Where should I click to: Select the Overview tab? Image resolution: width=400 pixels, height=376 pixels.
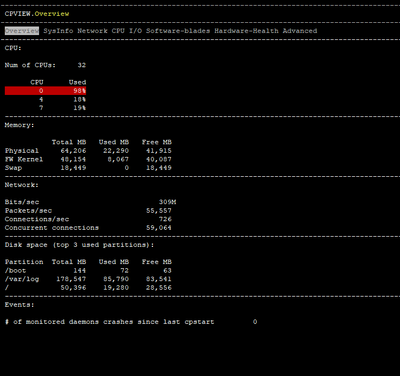22,31
